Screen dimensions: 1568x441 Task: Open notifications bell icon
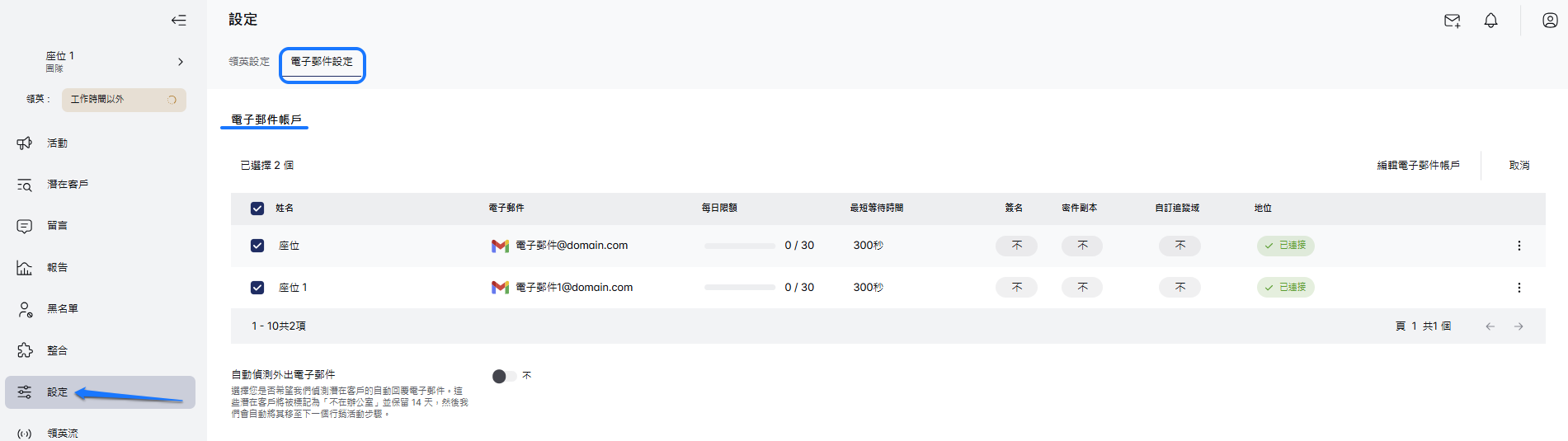pos(1490,21)
